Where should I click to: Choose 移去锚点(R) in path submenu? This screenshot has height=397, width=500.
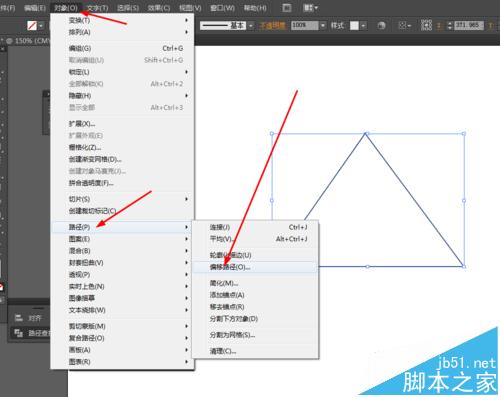pos(255,307)
